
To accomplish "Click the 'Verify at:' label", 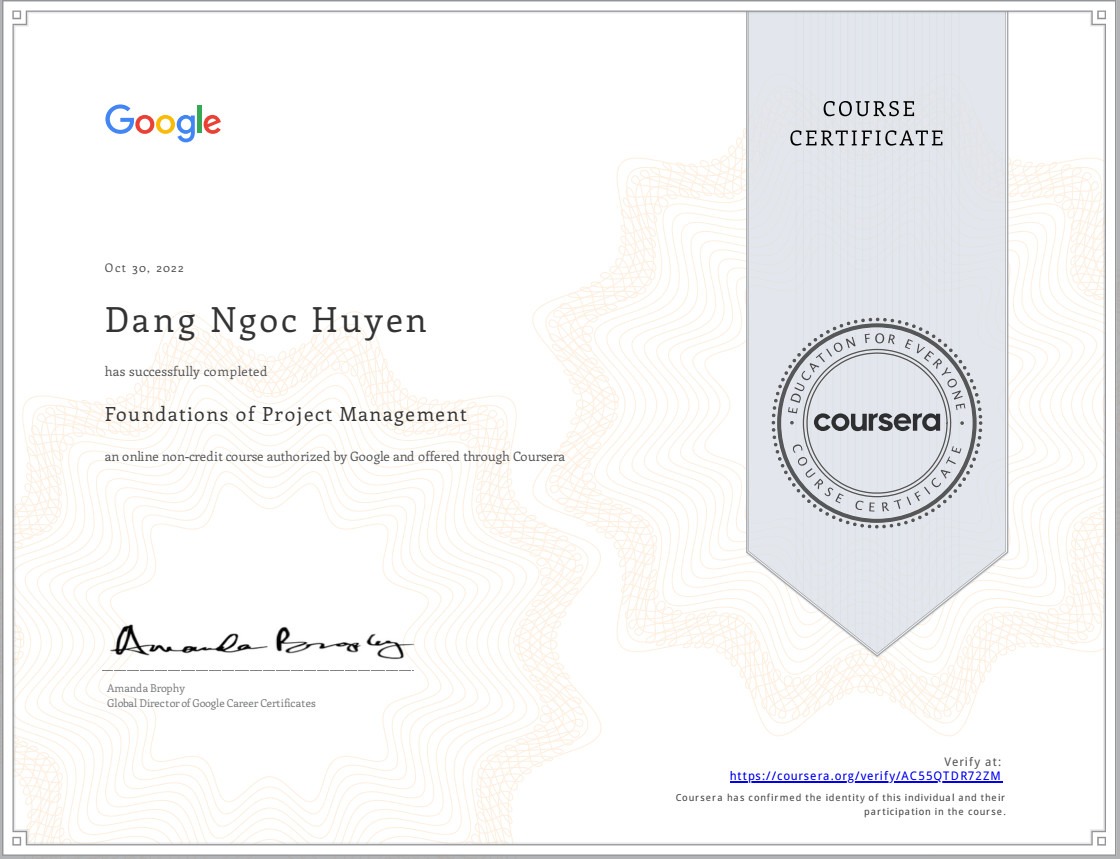I will coord(972,762).
